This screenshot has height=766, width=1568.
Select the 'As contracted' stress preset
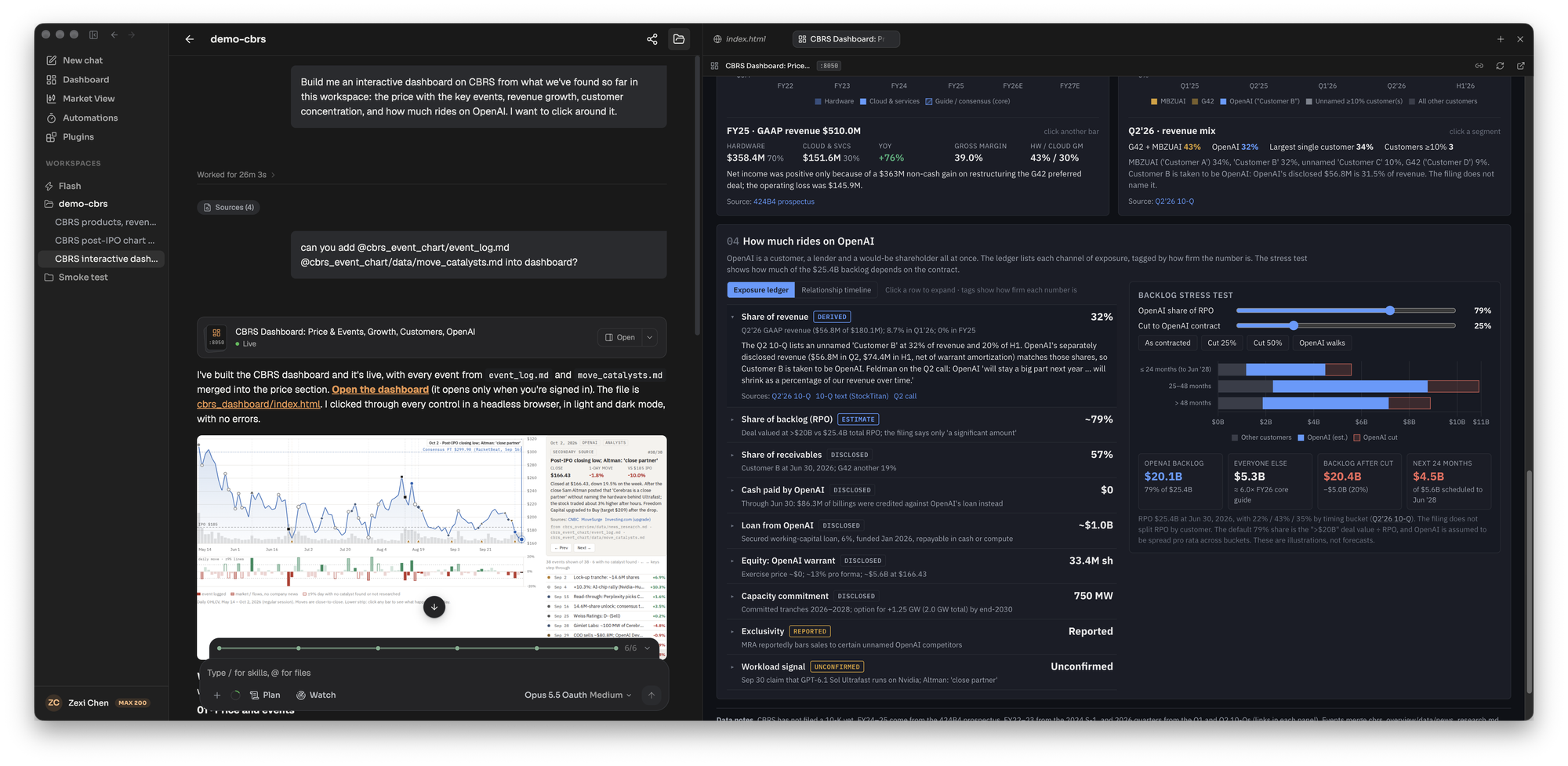click(1167, 343)
